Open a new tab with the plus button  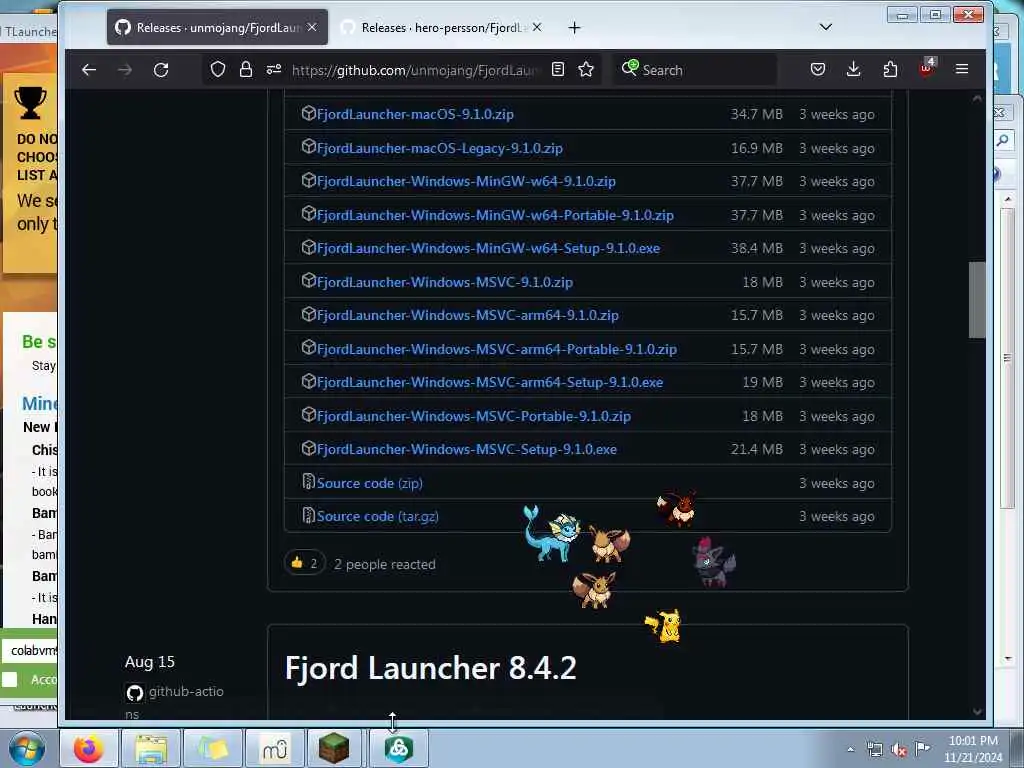pyautogui.click(x=574, y=27)
